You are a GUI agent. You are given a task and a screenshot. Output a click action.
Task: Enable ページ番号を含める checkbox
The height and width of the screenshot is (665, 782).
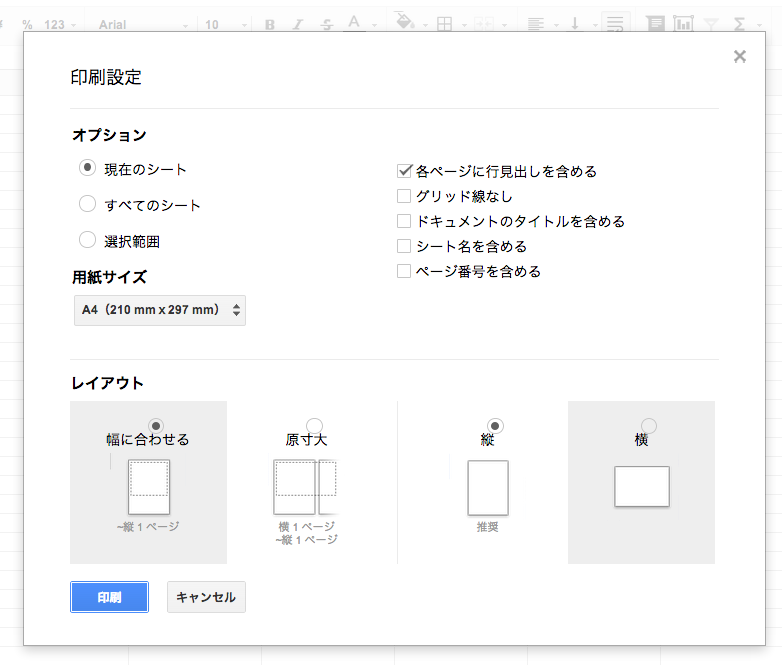pyautogui.click(x=404, y=271)
